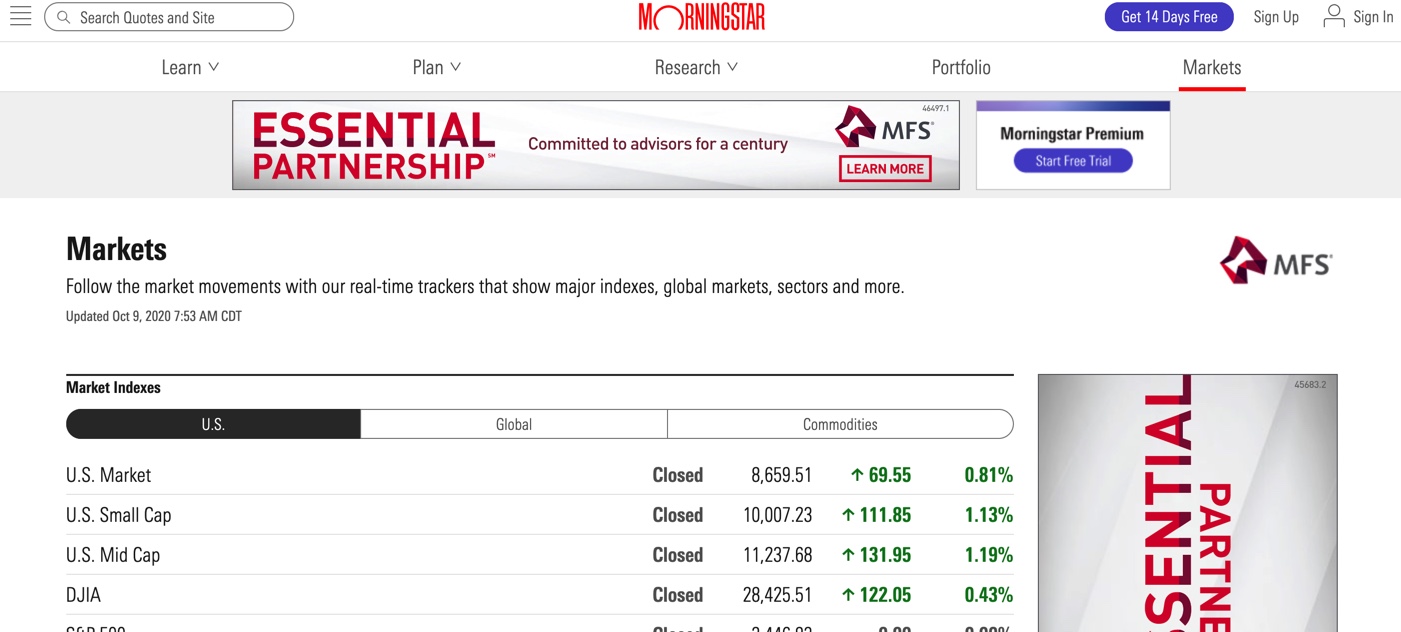Click the 0.43% change figure
This screenshot has height=632, width=1401.
coord(988,595)
